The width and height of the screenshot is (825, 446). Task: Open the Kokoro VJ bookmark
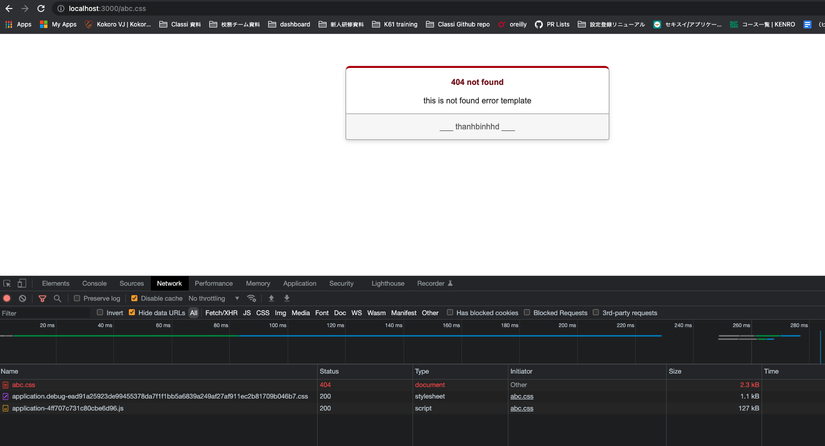(x=118, y=24)
